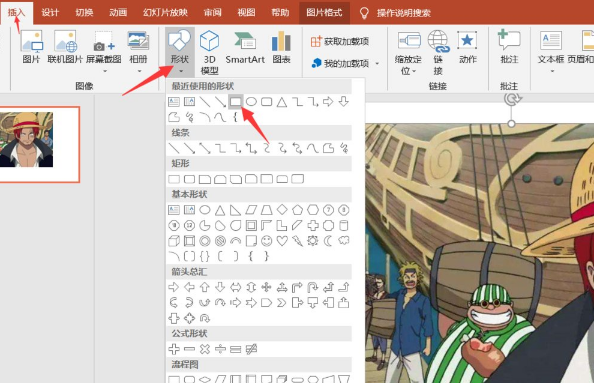Screen dimensions: 594x383
Task: Select right arrow in recently used shapes
Action: click(x=328, y=102)
